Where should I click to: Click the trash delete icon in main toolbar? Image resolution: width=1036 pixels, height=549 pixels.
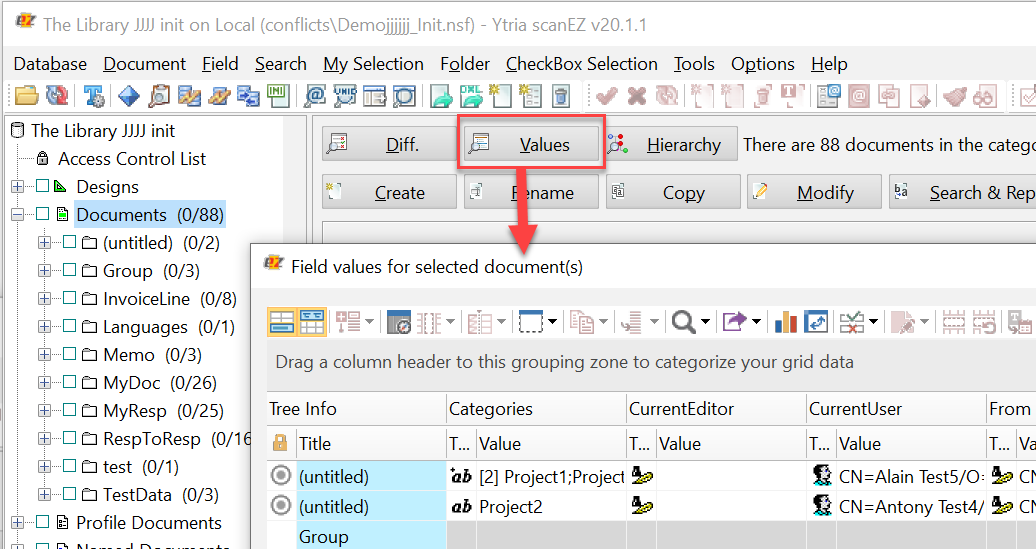561,96
